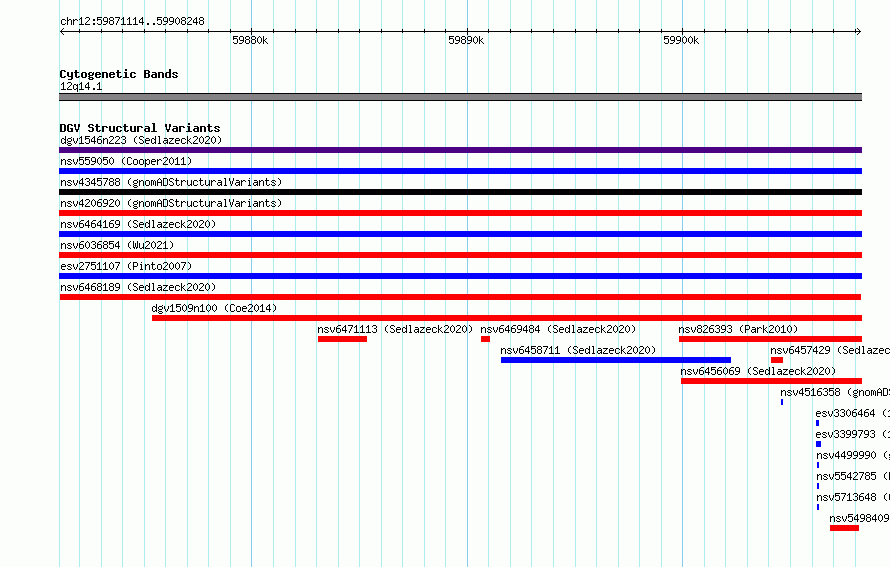Click the right scroll arrow on the ruler
890x567 pixels.
coord(858,32)
